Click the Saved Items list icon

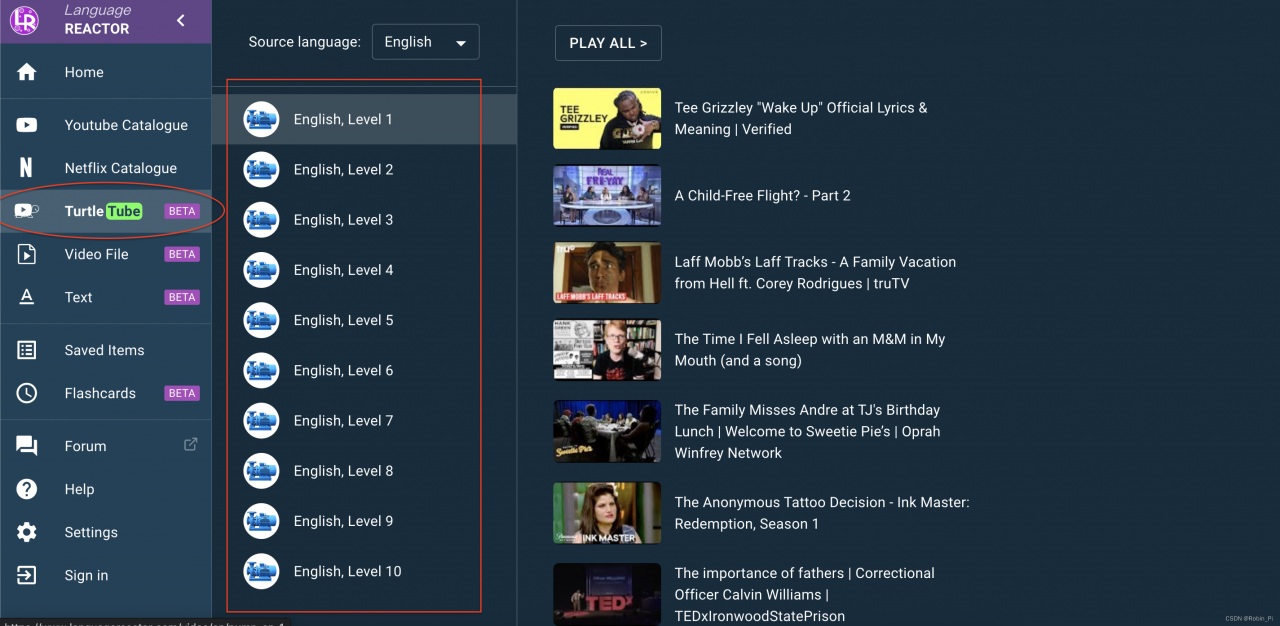click(27, 350)
